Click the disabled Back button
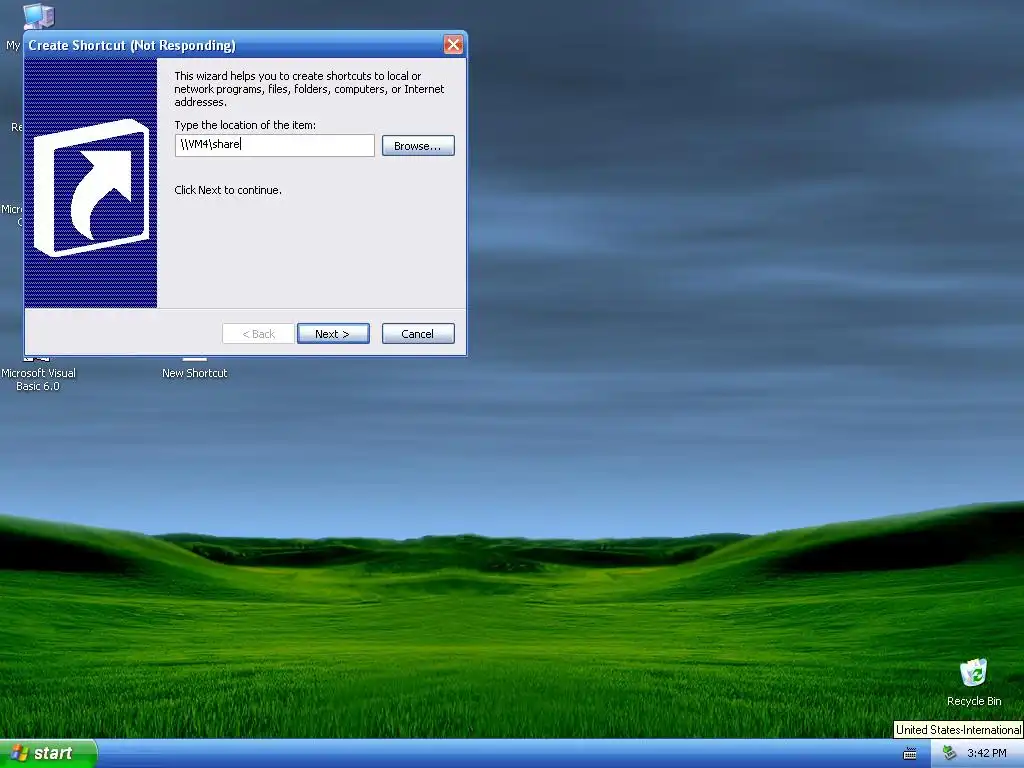This screenshot has width=1024, height=768. (x=259, y=334)
